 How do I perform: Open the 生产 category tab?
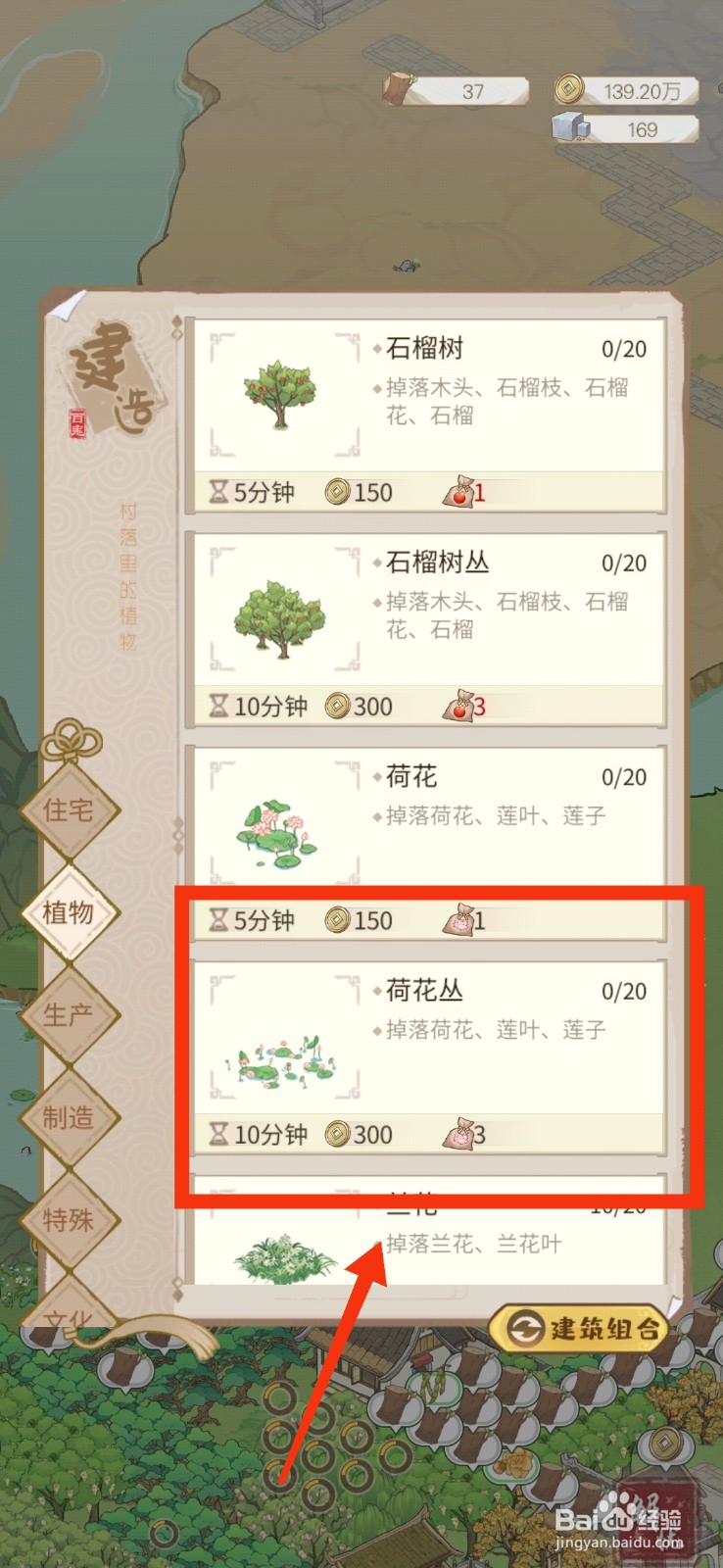pyautogui.click(x=70, y=1014)
